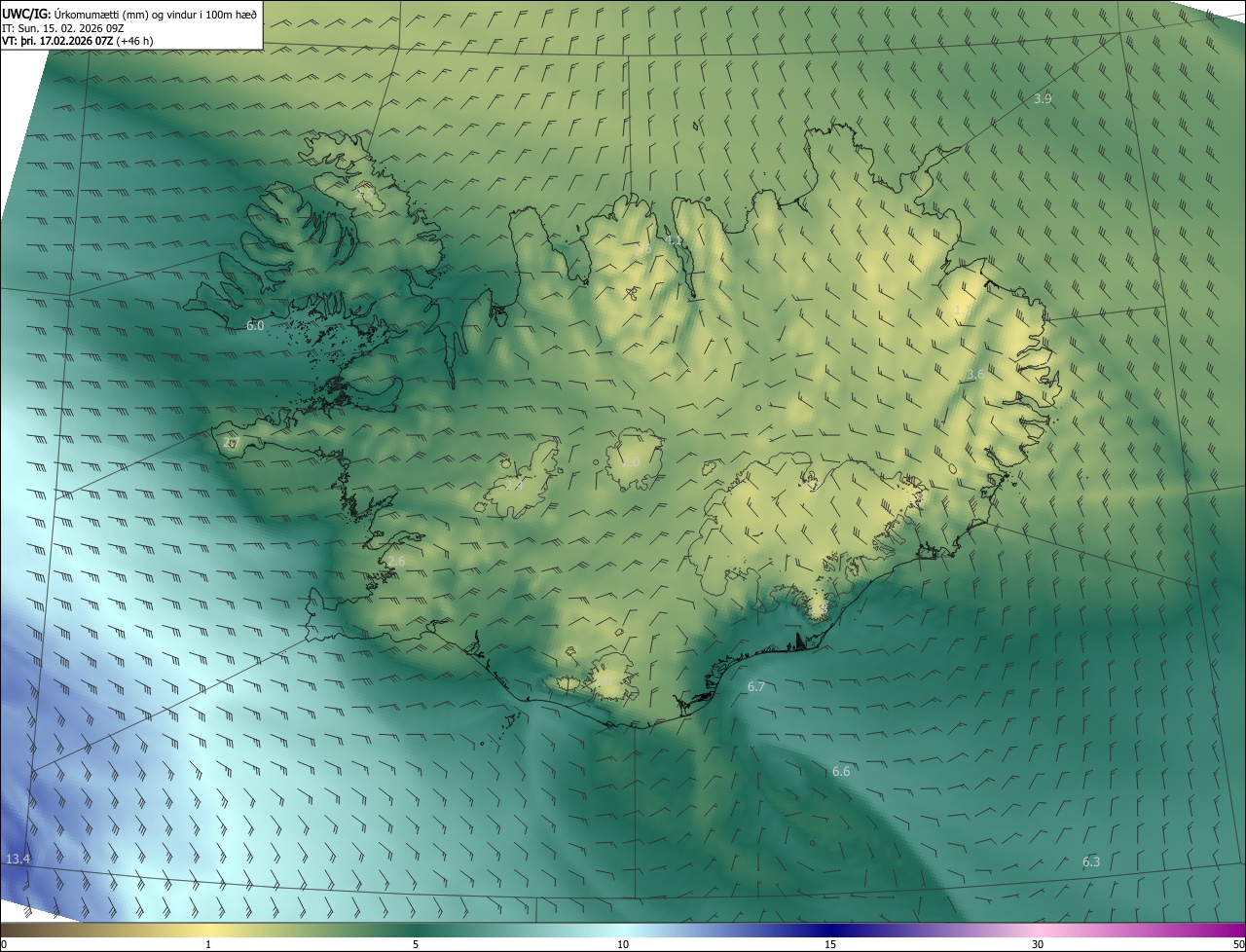Click the colorbar tick label 15
1246x952 pixels.
tap(830, 945)
